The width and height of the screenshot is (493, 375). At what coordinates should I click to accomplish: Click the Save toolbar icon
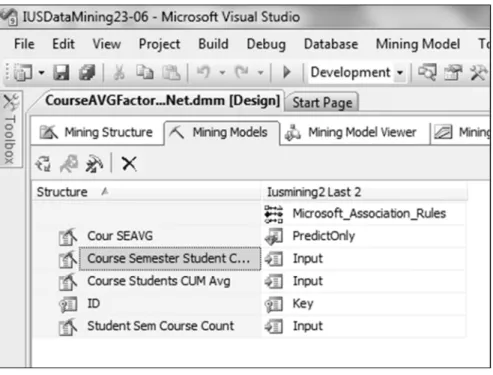click(x=61, y=72)
